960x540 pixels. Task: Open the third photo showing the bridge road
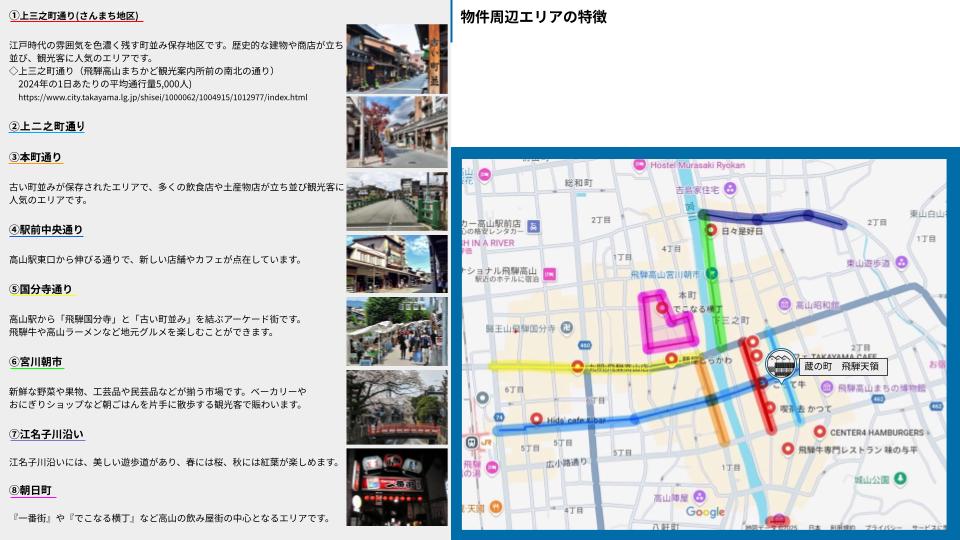(x=397, y=201)
